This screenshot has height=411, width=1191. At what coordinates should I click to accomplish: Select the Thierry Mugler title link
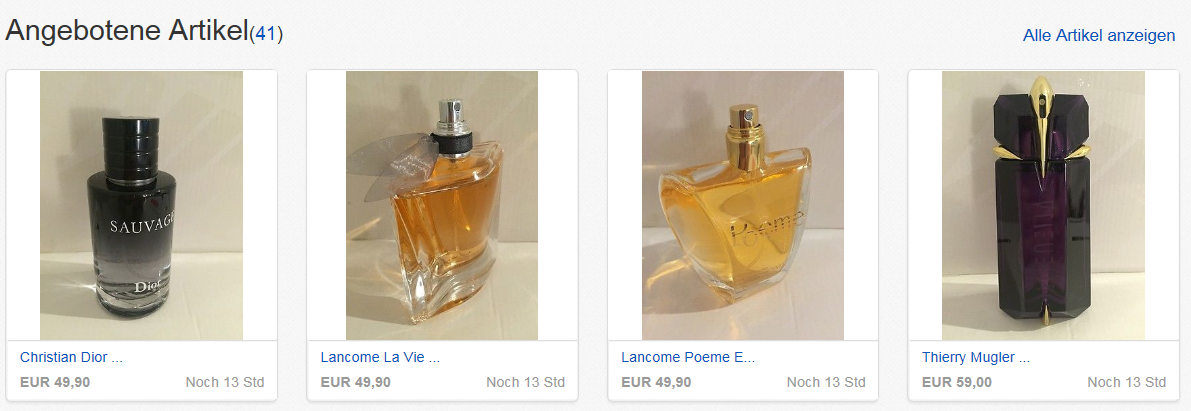tap(976, 357)
